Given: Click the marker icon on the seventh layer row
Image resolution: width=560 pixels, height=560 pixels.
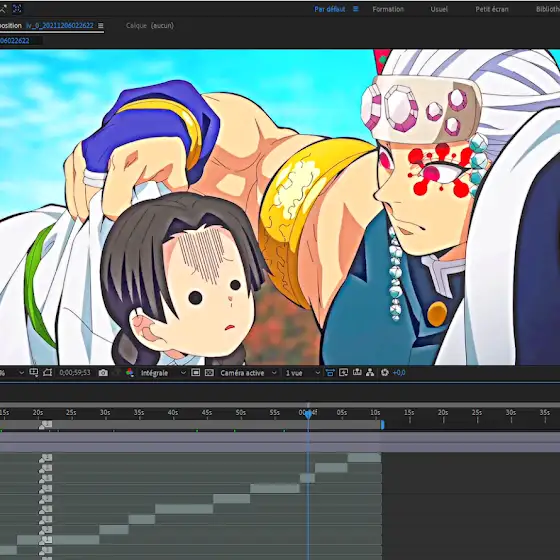Looking at the screenshot, I should tap(46, 520).
